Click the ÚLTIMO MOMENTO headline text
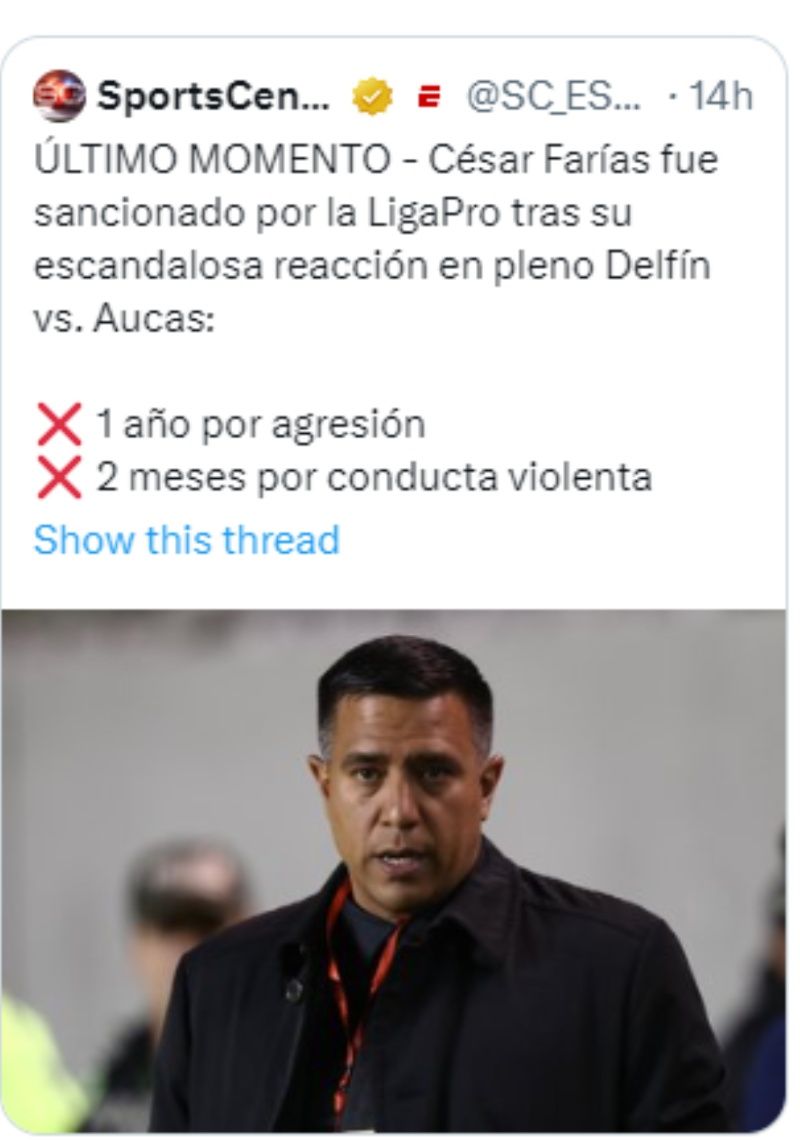This screenshot has width=800, height=1140. 212,159
